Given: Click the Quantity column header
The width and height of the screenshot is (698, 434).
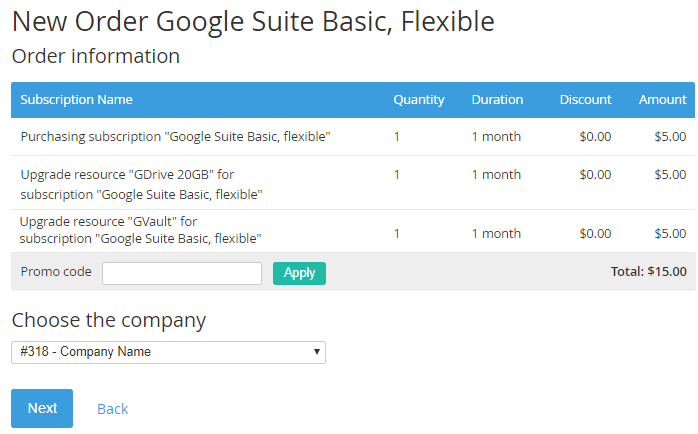Looking at the screenshot, I should 419,99.
